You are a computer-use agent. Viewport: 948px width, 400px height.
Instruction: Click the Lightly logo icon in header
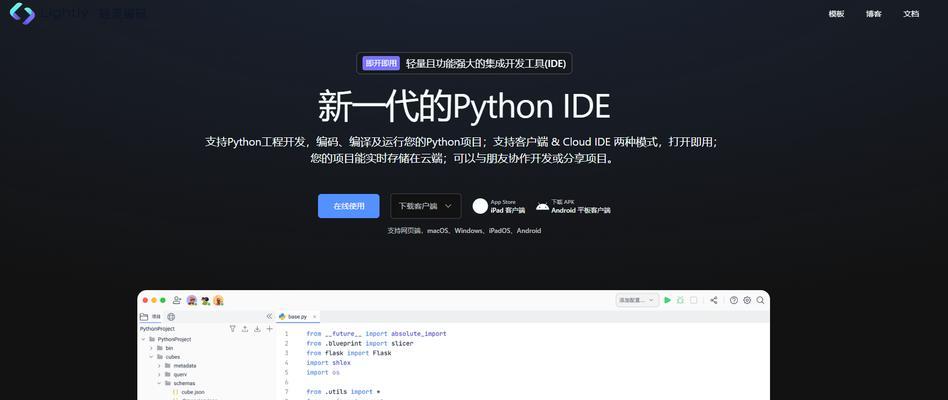[x=22, y=13]
